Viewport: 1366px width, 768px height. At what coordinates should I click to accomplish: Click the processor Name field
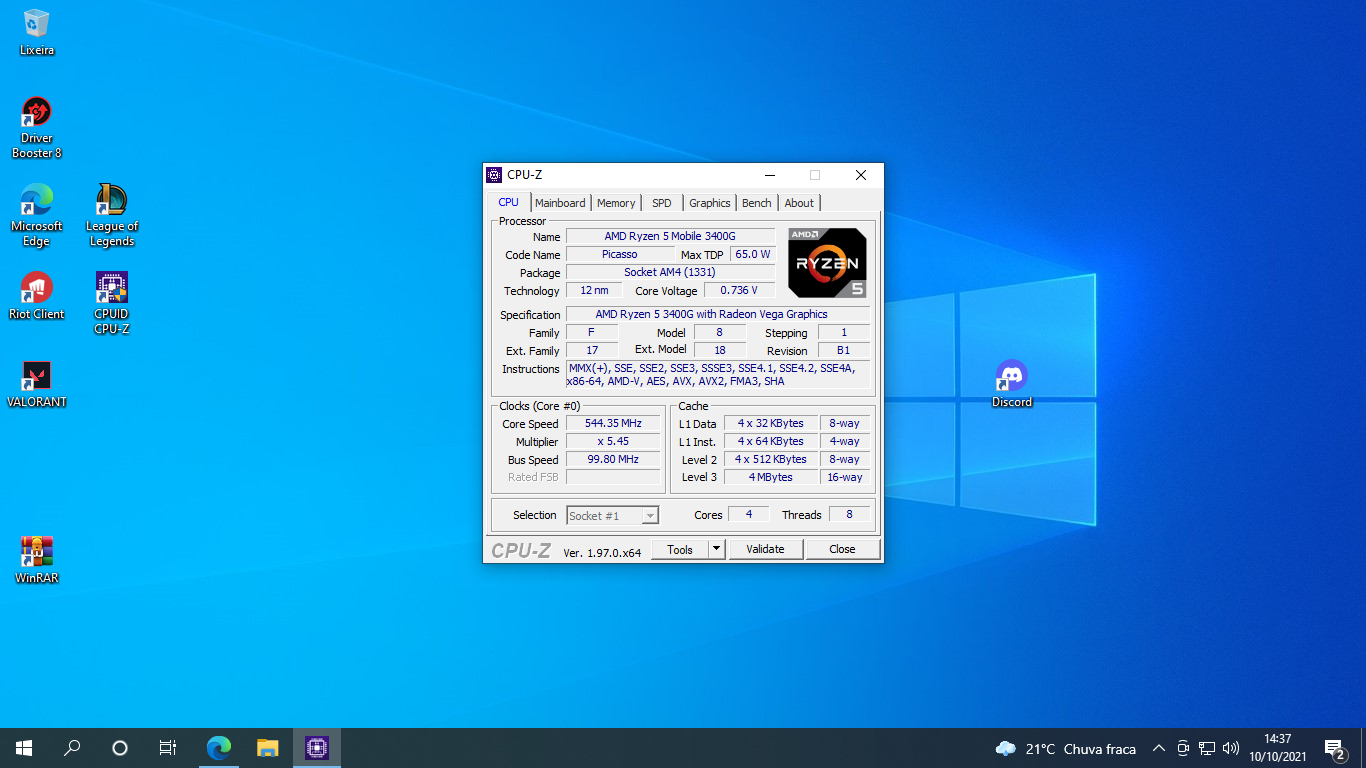670,236
